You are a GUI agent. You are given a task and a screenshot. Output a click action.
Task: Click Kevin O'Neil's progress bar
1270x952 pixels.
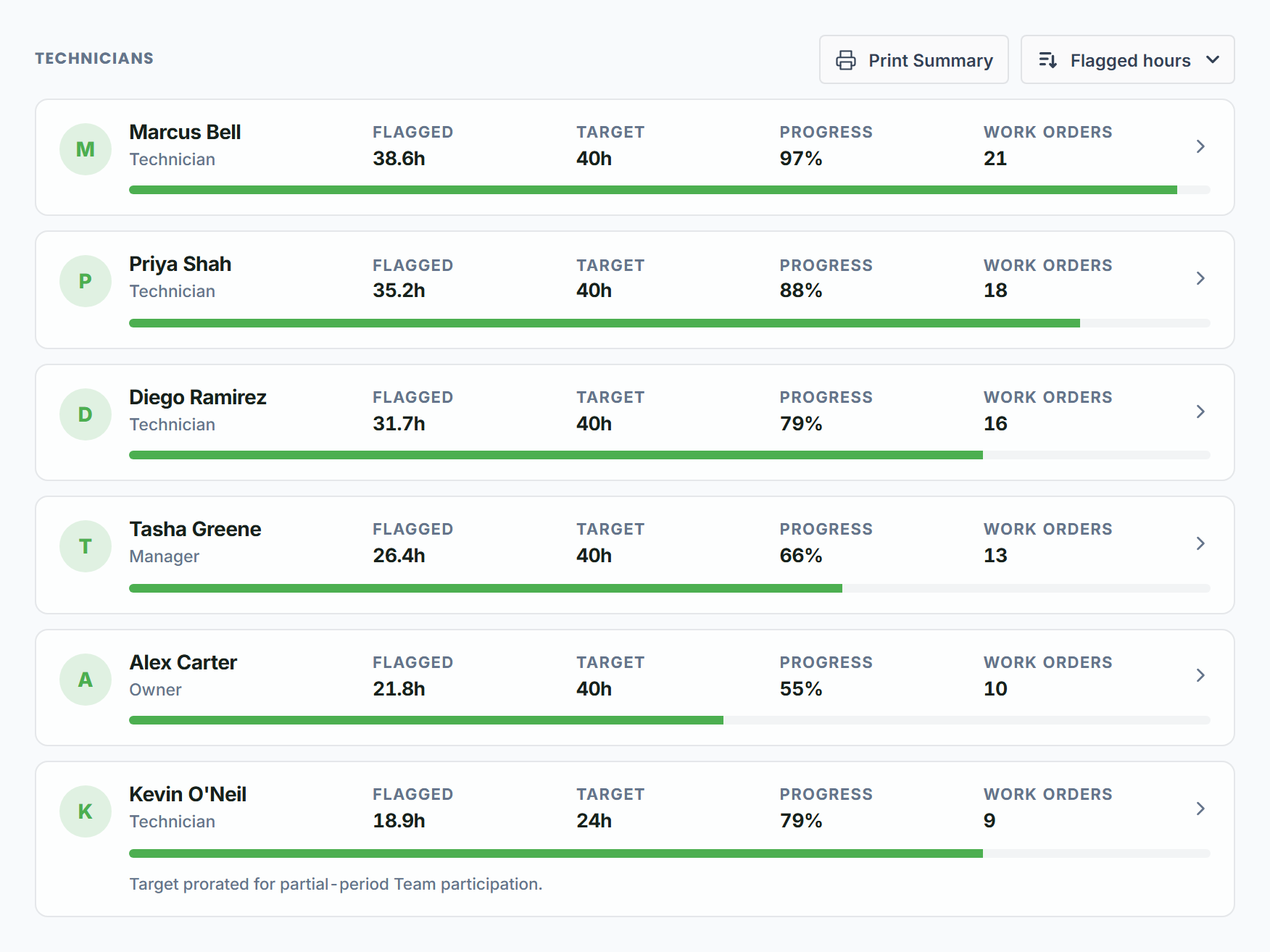point(670,853)
